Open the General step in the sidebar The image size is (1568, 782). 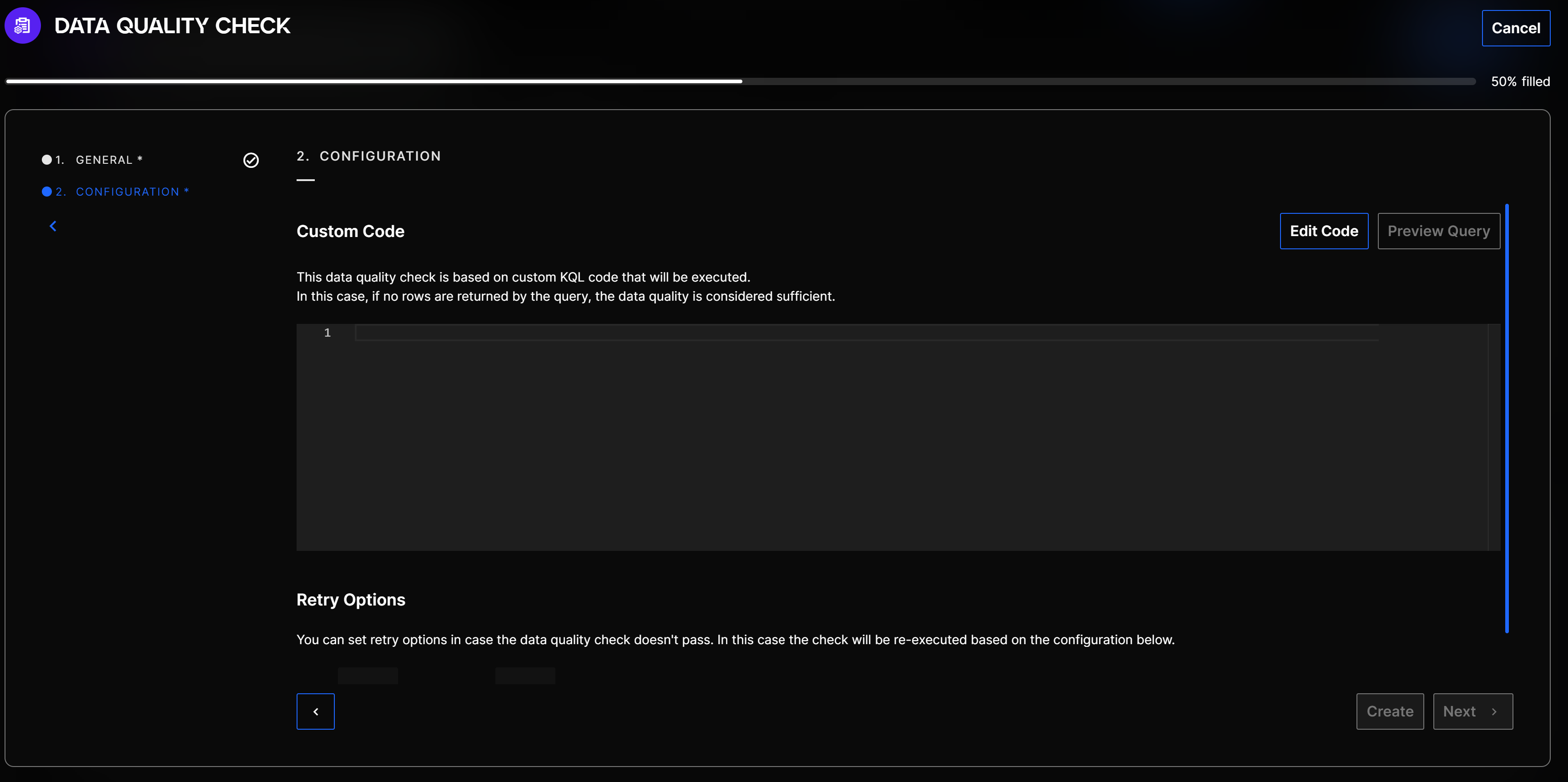point(104,160)
